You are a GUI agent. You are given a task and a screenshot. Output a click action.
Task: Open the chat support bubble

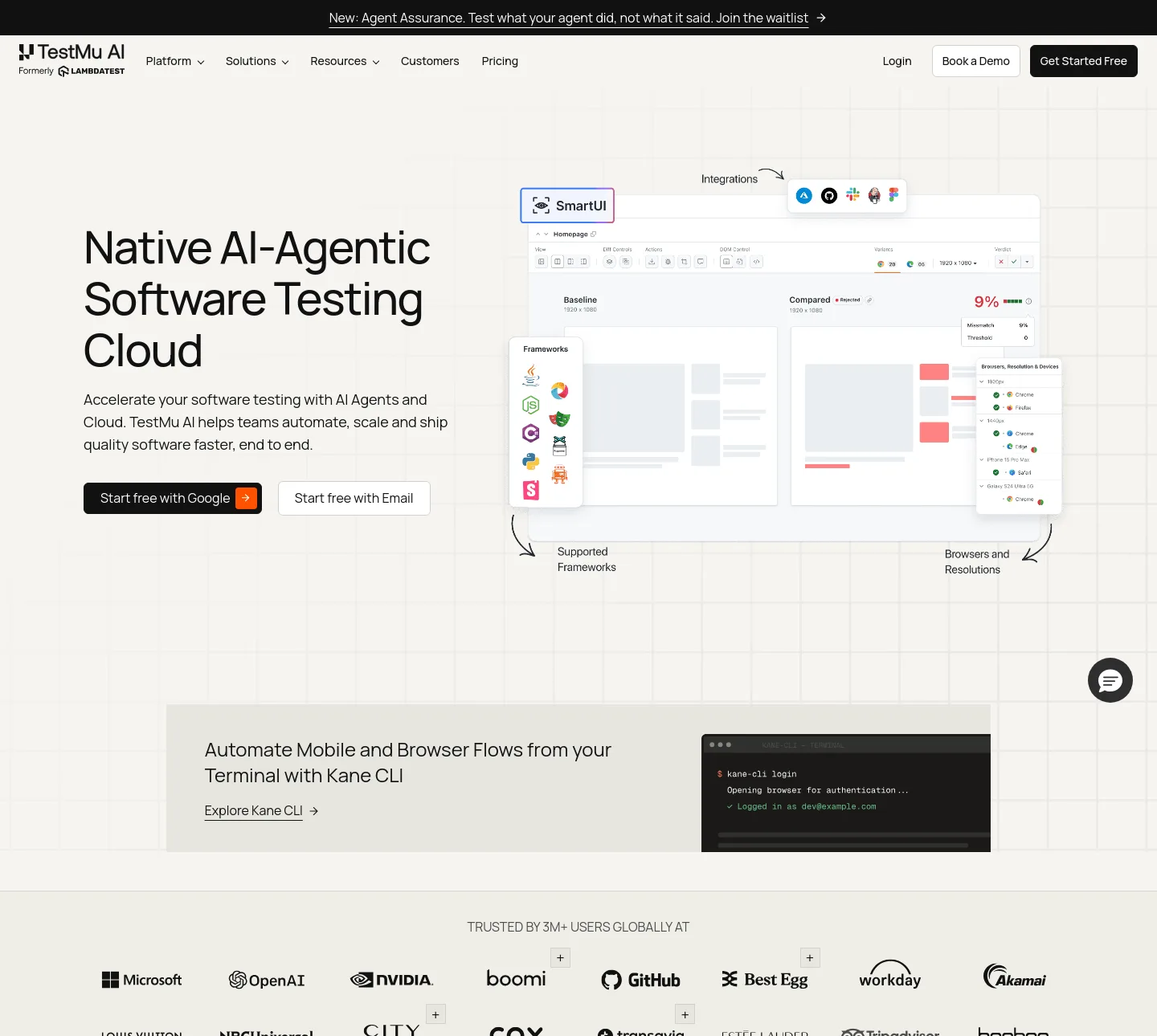tap(1110, 680)
